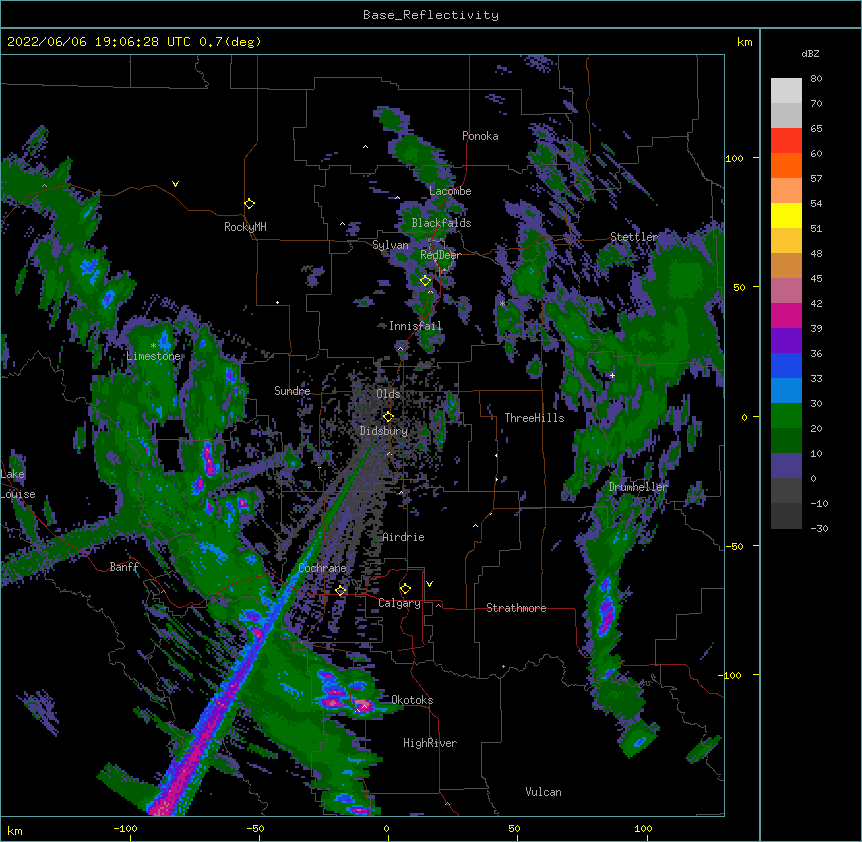This screenshot has width=862, height=842.
Task: Pick the slate purple 10 dBZ swatch
Action: tap(786, 466)
